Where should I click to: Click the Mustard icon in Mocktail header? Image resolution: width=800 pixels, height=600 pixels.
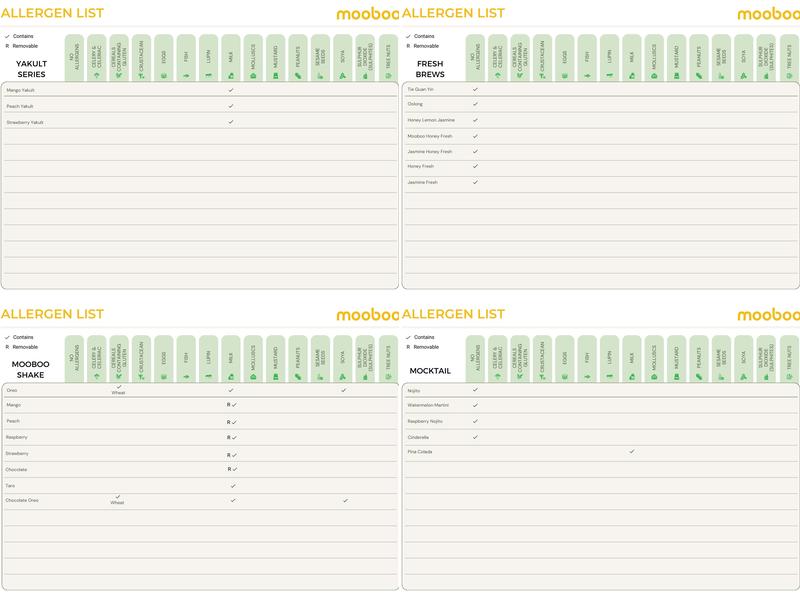tap(676, 375)
